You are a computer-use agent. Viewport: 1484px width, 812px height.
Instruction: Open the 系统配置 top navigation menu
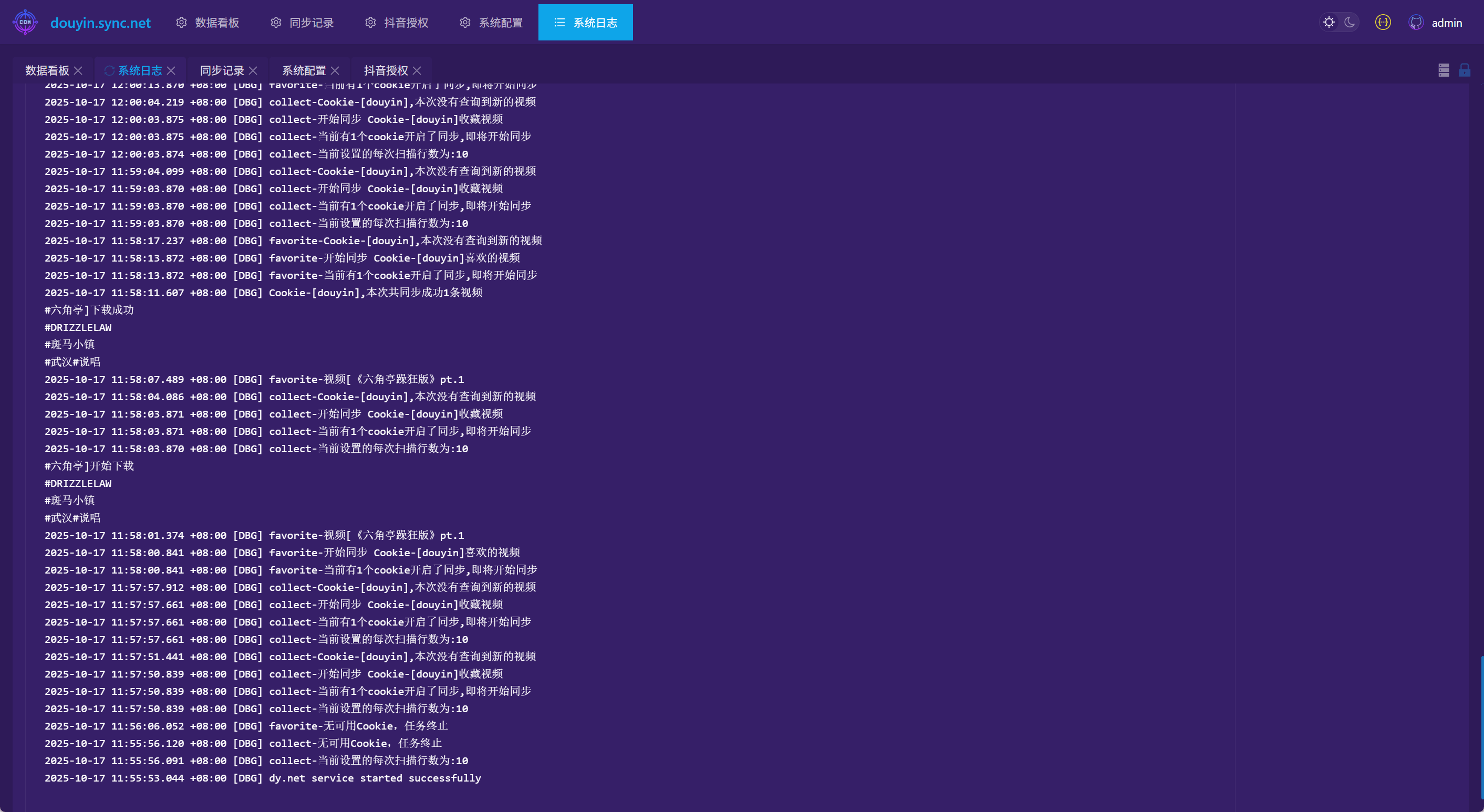491,23
